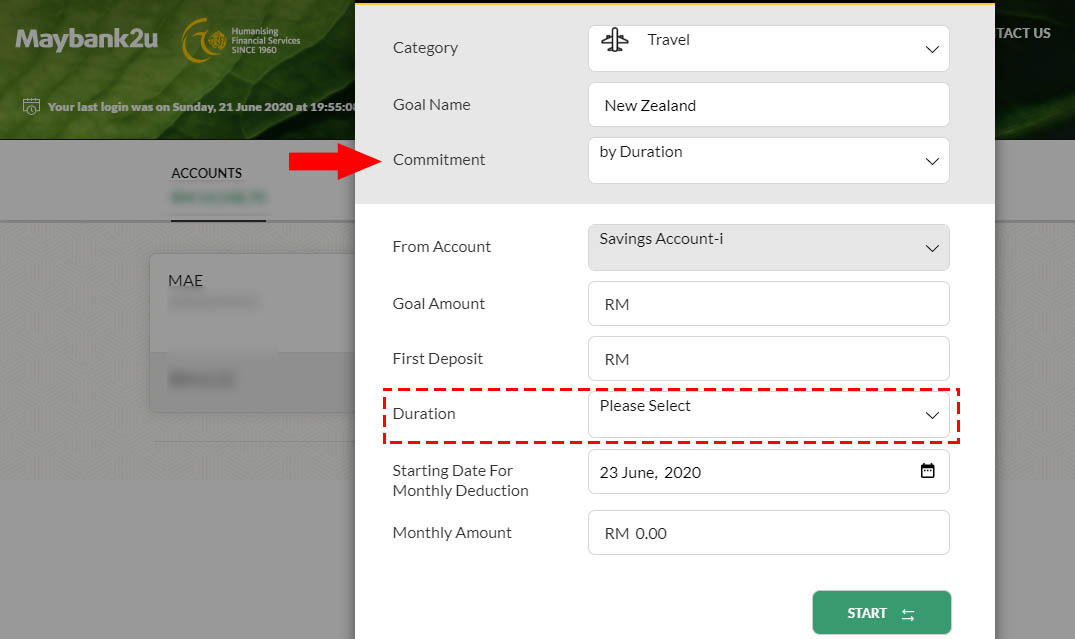Open the Commitment dropdown set to by Duration
Image resolution: width=1075 pixels, height=639 pixels.
[769, 160]
